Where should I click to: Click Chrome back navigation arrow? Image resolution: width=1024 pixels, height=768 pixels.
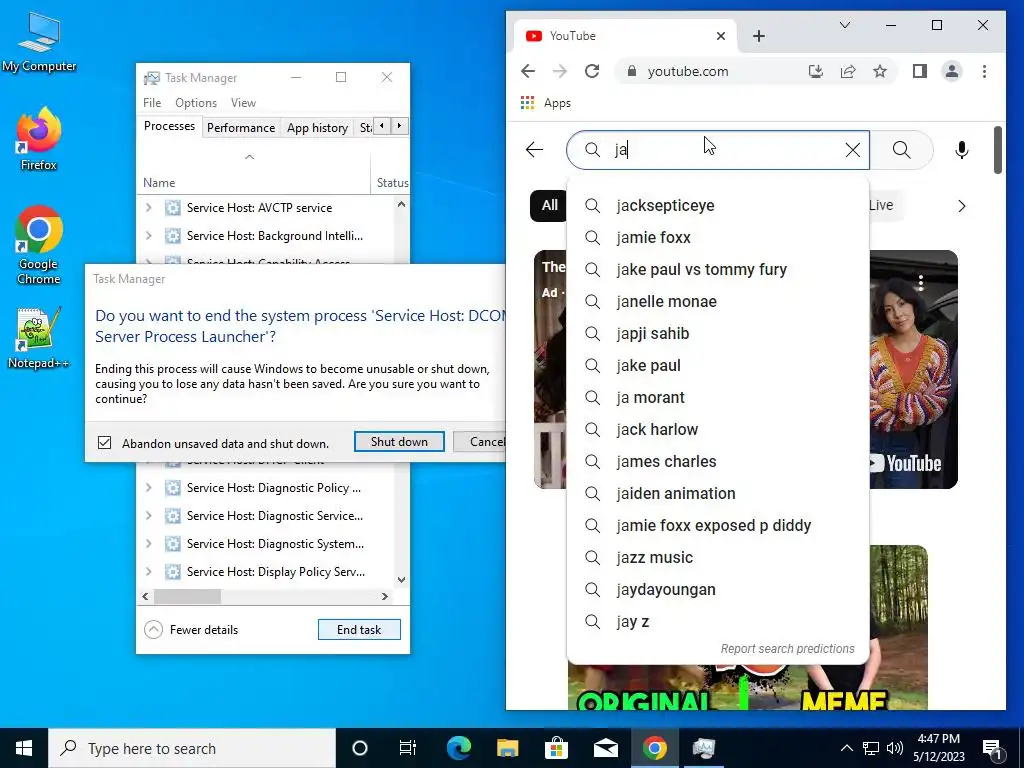point(528,71)
